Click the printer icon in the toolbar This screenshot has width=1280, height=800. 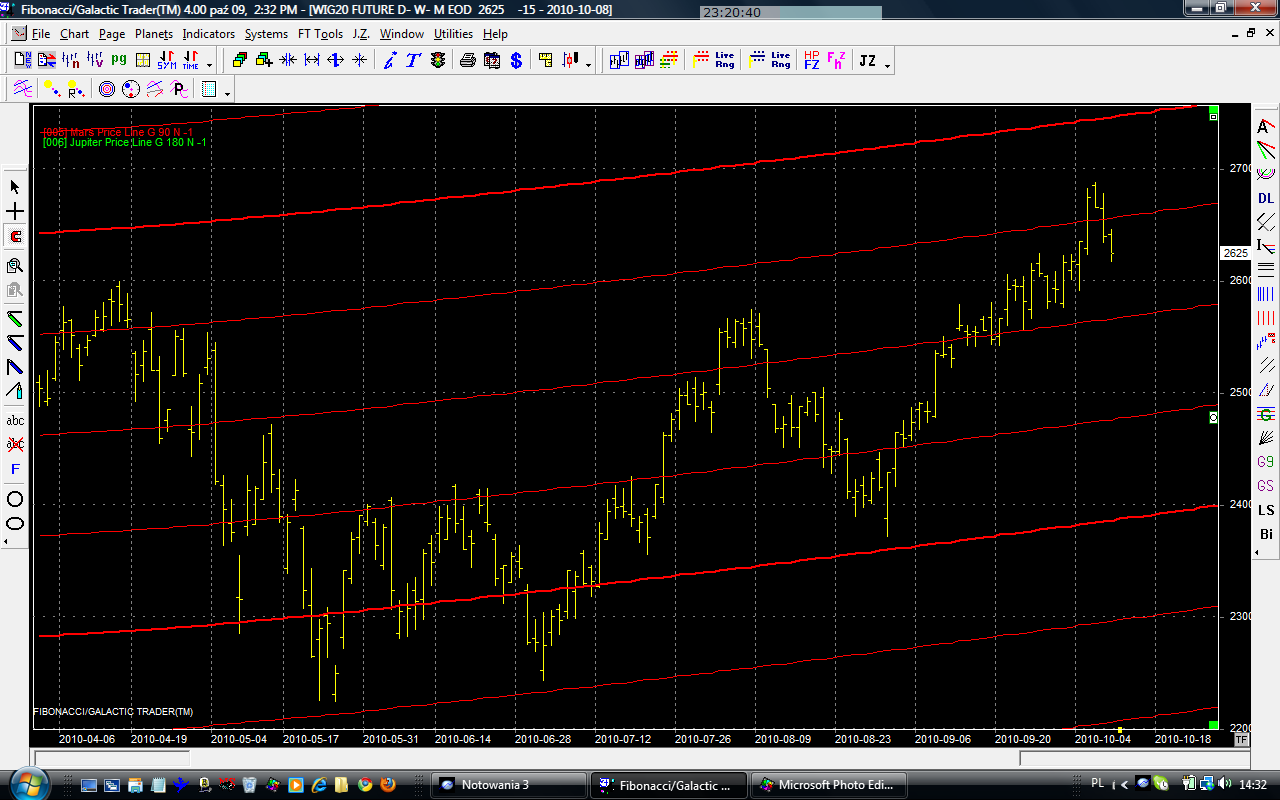point(467,61)
